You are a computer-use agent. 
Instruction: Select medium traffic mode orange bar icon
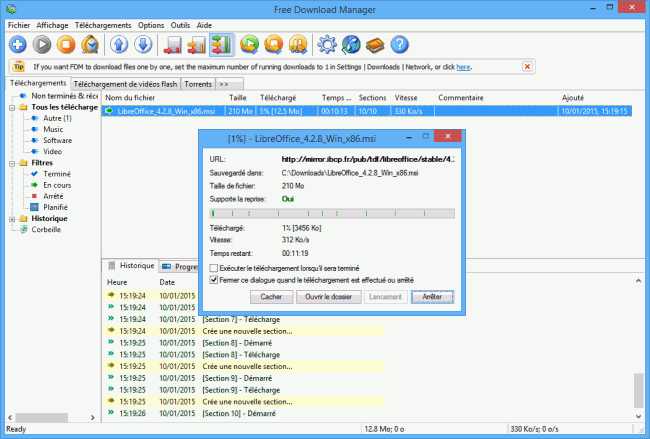[x=196, y=44]
